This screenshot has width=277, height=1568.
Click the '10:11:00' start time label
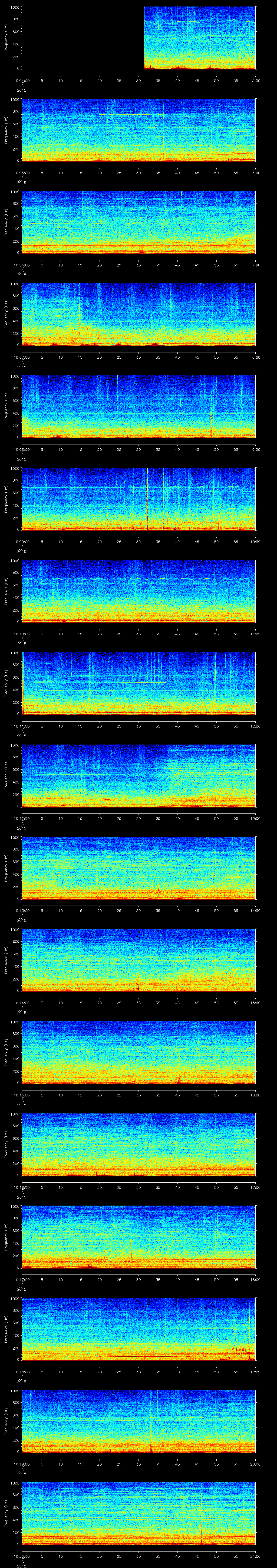pos(21,726)
